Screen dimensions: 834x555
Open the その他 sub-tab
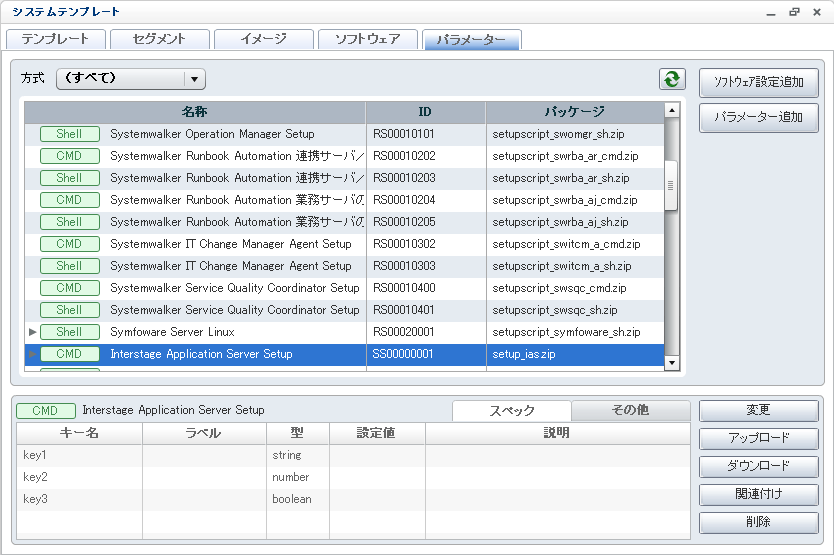tap(631, 411)
